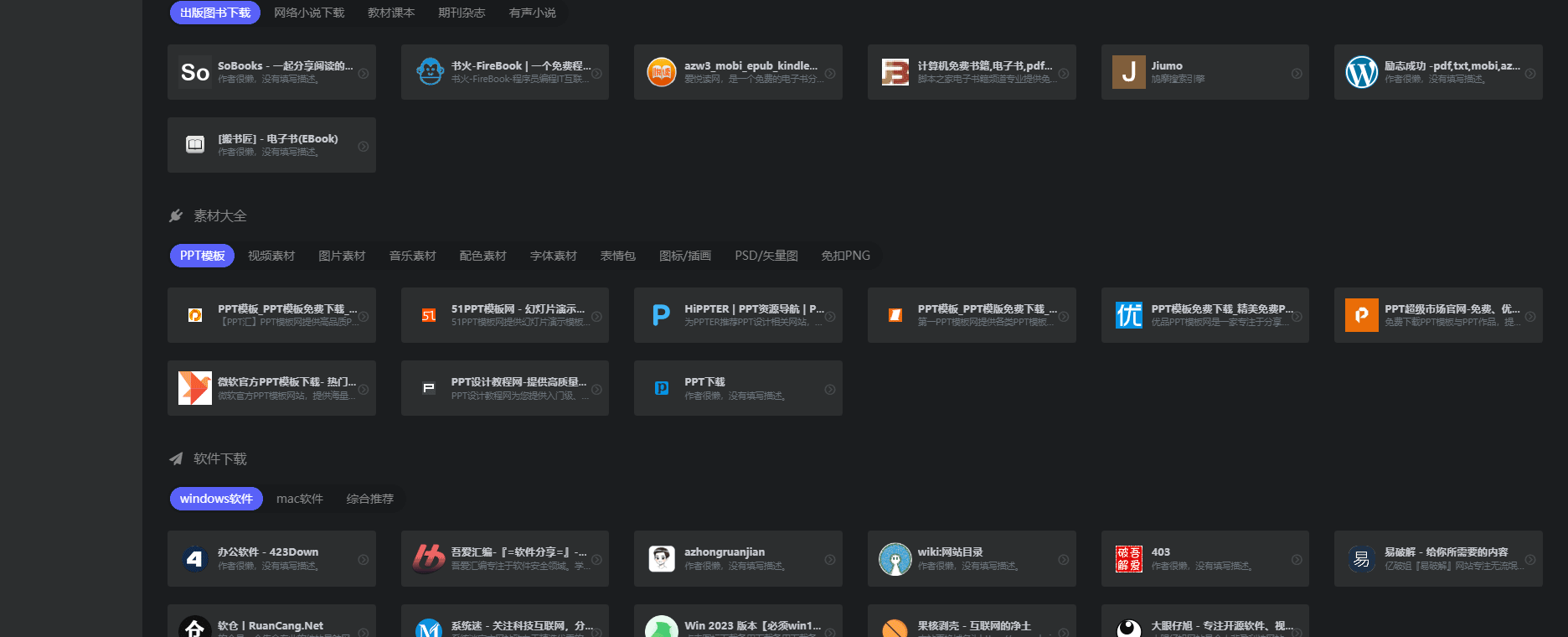Click the paper plane icon beside 软件下载

pos(176,458)
